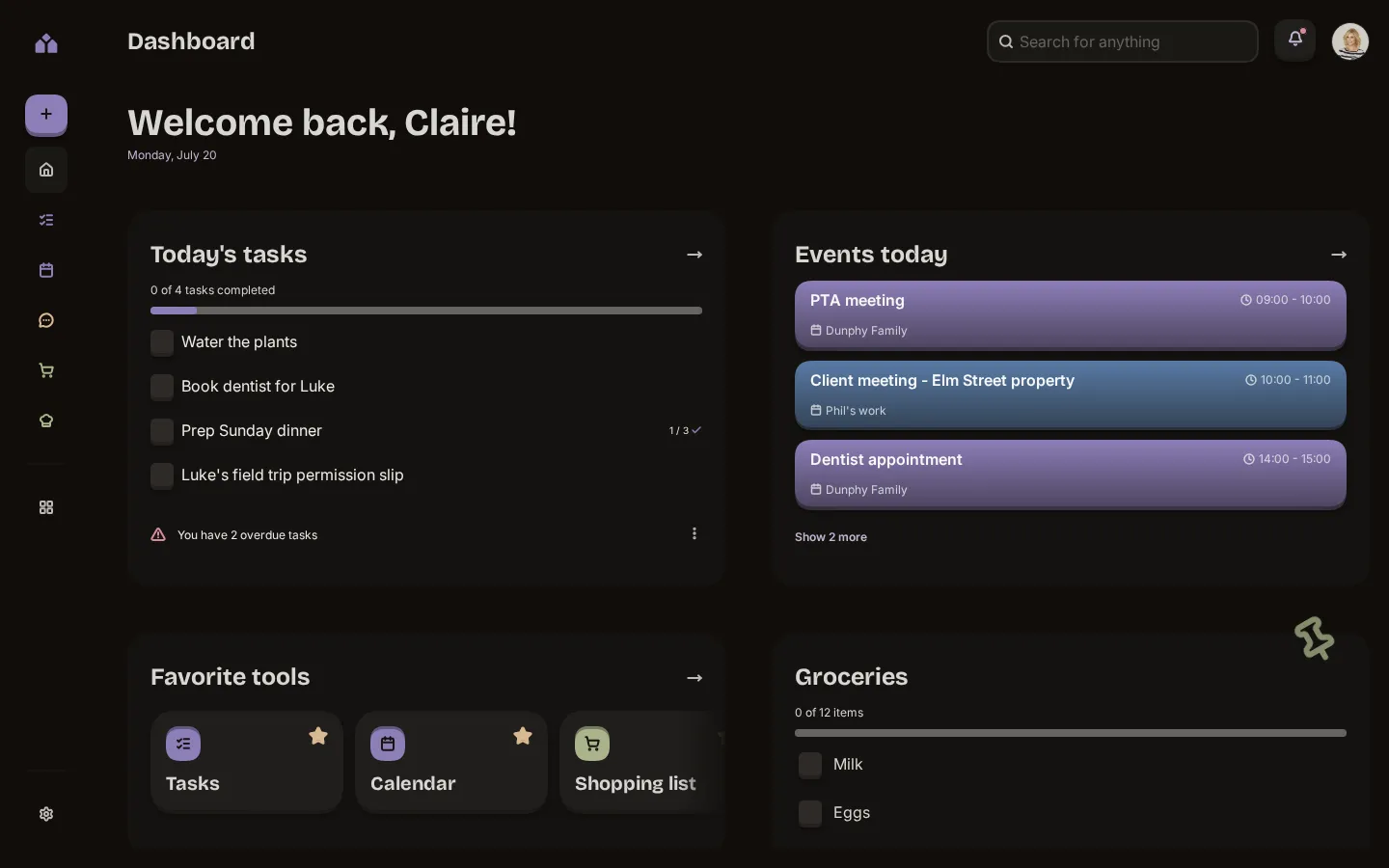The image size is (1389, 868).
Task: Open Claire's profile avatar
Action: click(1350, 41)
